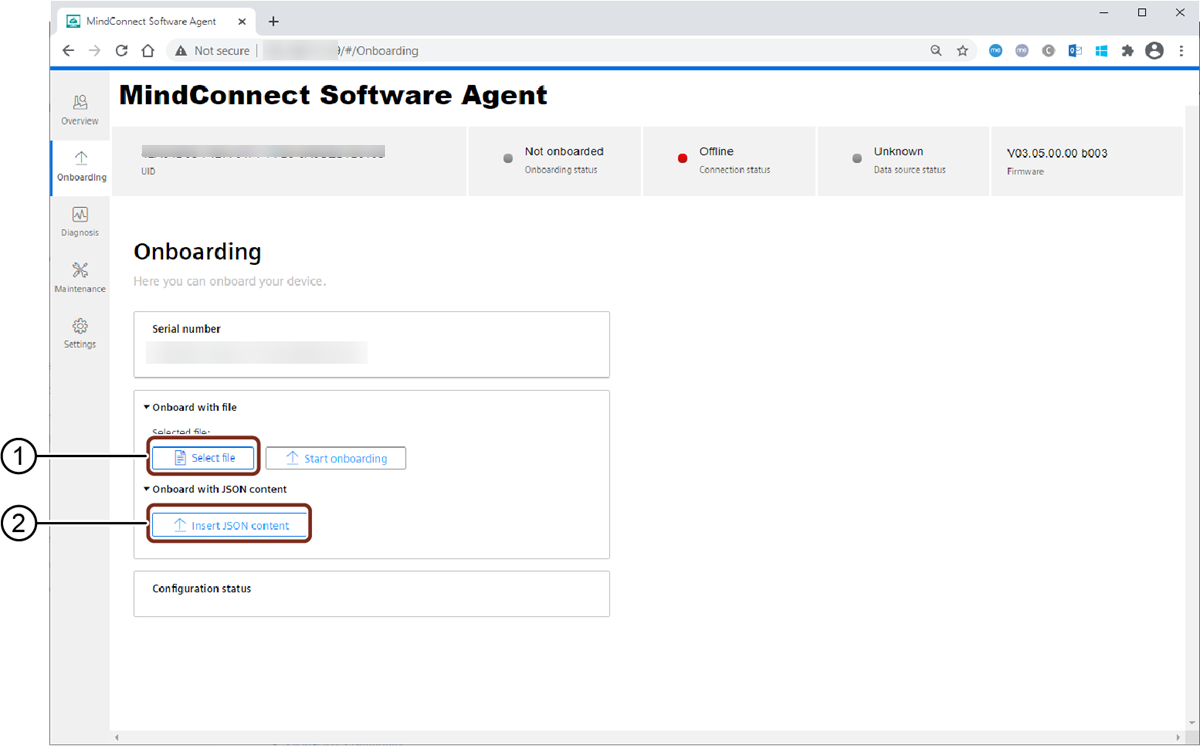Open the browser home page
Image resolution: width=1200 pixels, height=746 pixels.
pyautogui.click(x=148, y=50)
